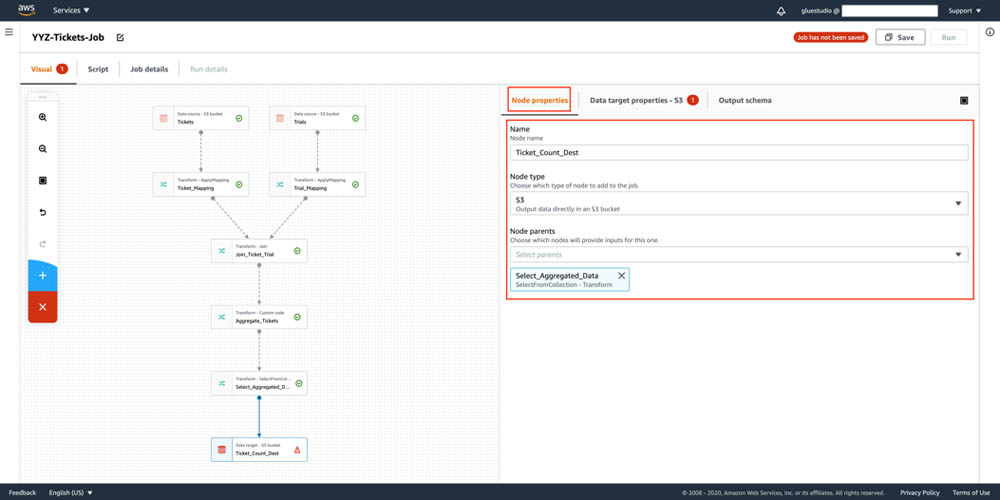Select the Ticket_Count_Dest target node
Image resolution: width=1000 pixels, height=500 pixels.
coord(259,450)
